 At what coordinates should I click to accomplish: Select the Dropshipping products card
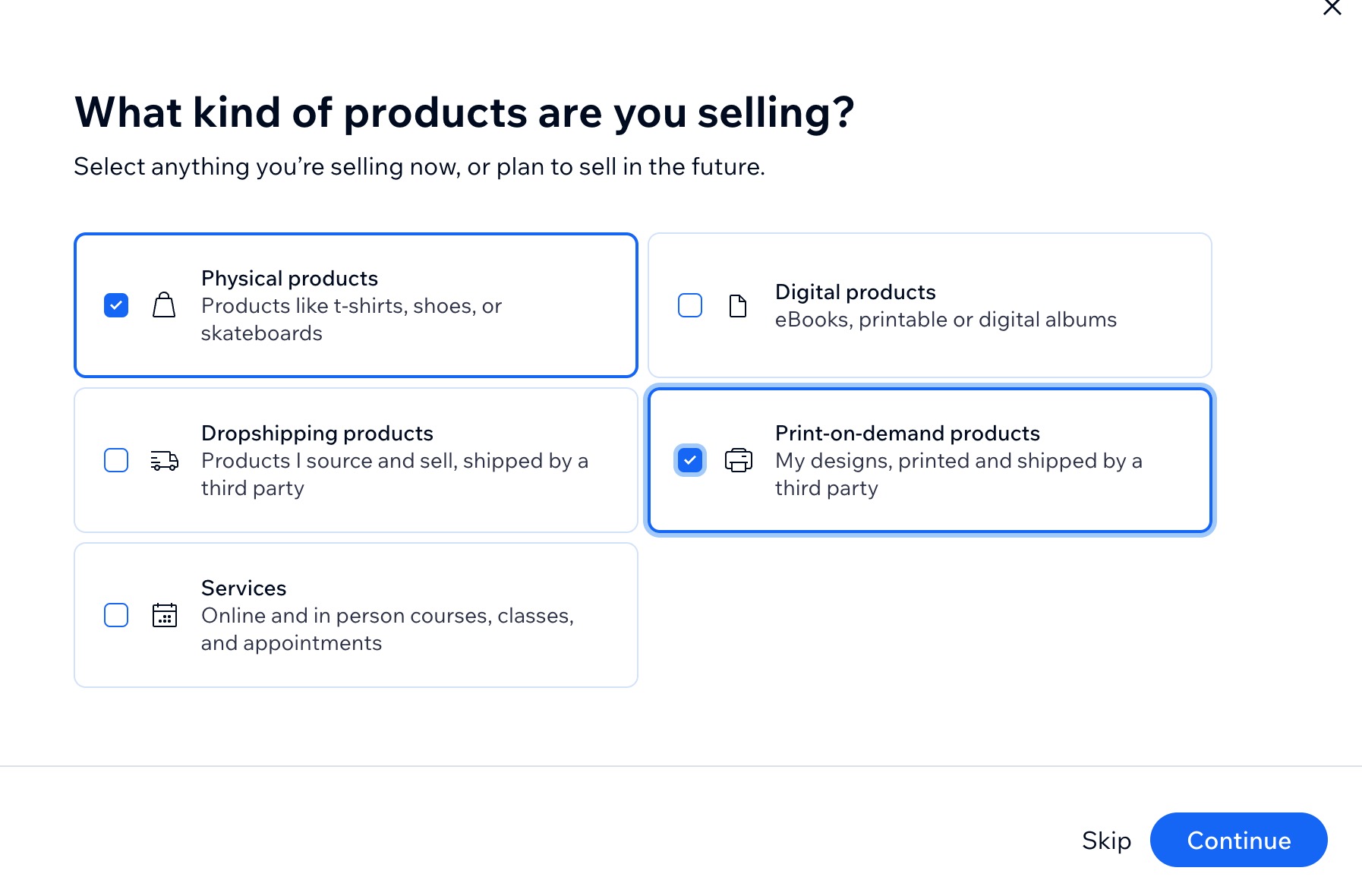355,460
